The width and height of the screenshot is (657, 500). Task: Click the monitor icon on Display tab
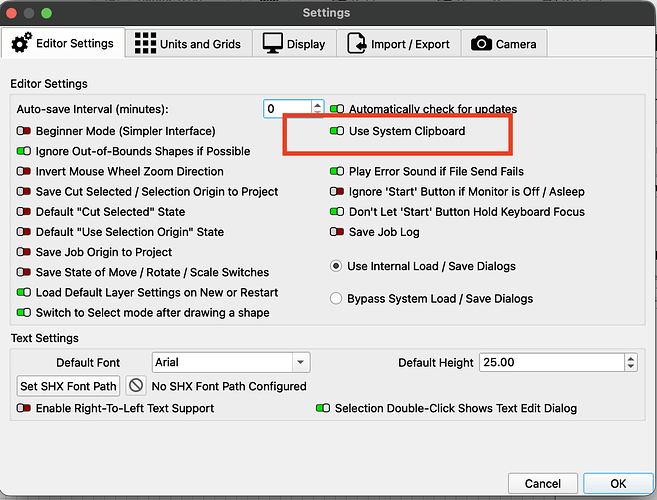pyautogui.click(x=273, y=43)
